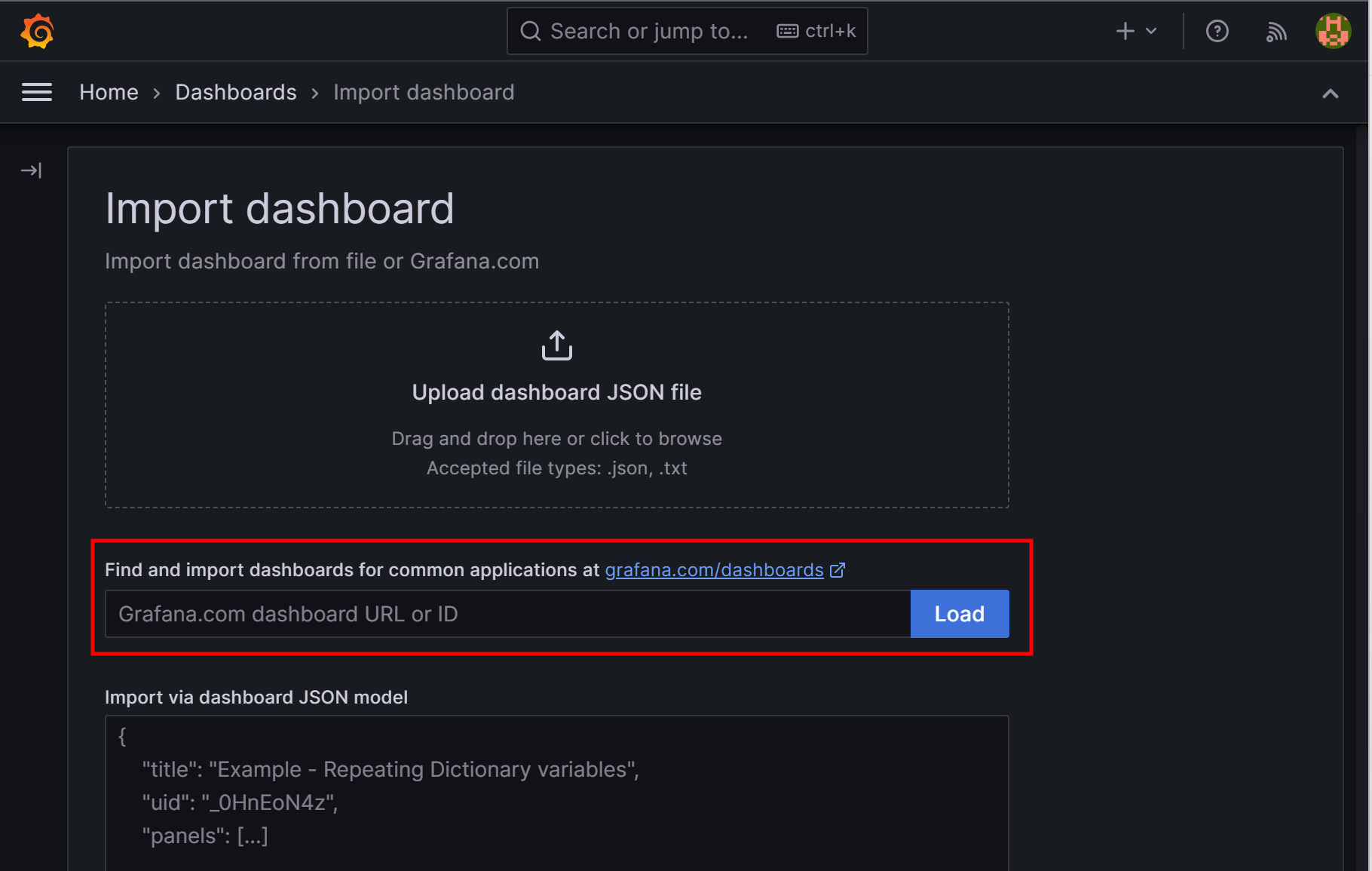Image resolution: width=1372 pixels, height=871 pixels.
Task: Click into the dashboard JSON model textarea
Action: point(557,793)
